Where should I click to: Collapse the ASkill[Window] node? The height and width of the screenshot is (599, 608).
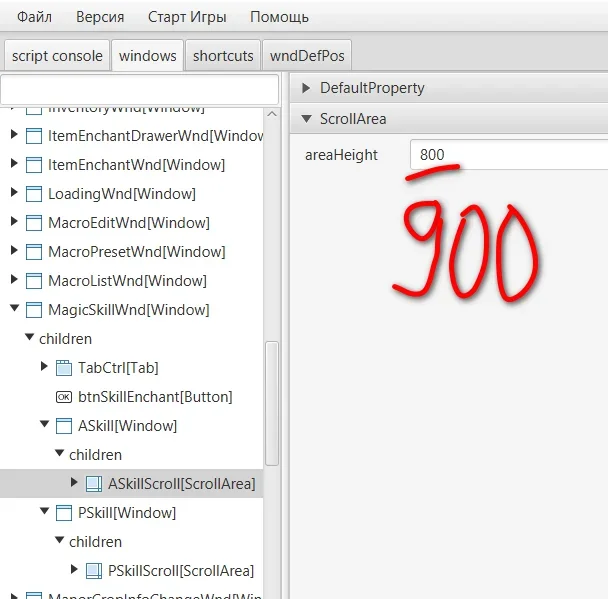tap(45, 424)
